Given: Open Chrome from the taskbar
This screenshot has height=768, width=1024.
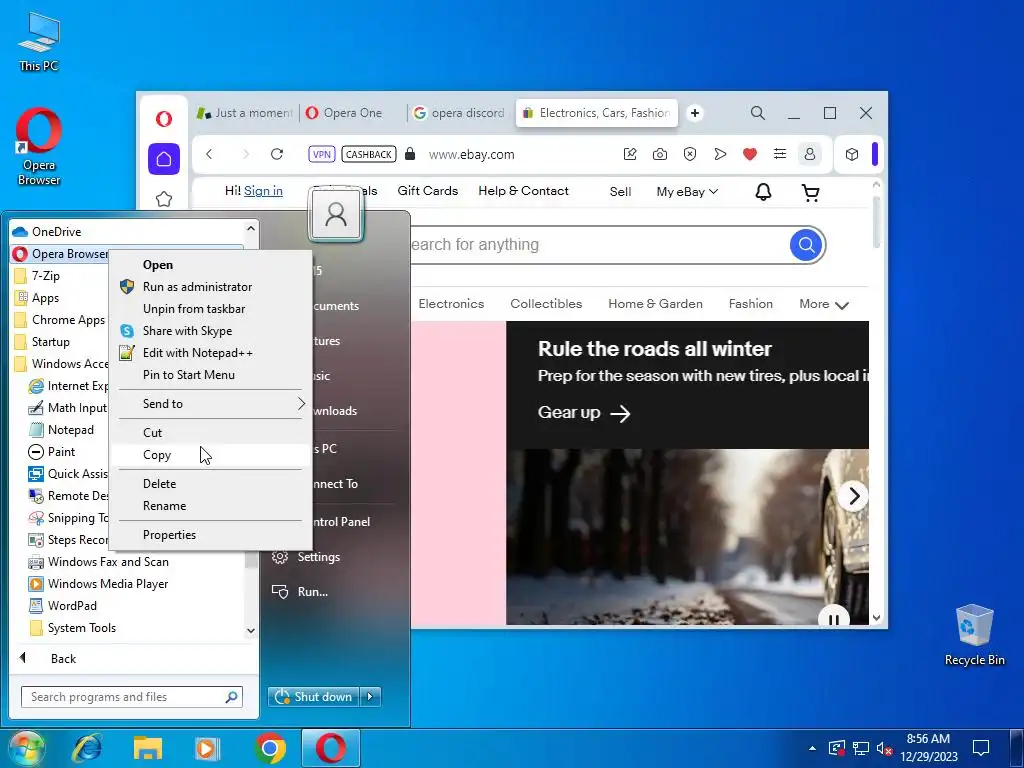Looking at the screenshot, I should pos(270,748).
